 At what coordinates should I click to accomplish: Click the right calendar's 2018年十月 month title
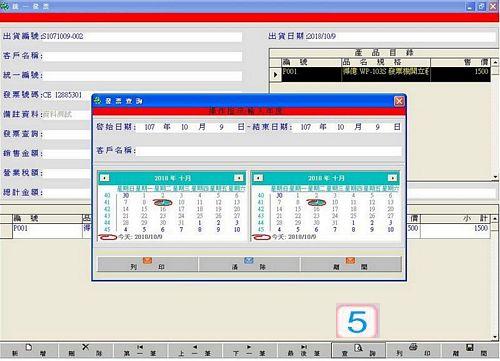[326, 178]
